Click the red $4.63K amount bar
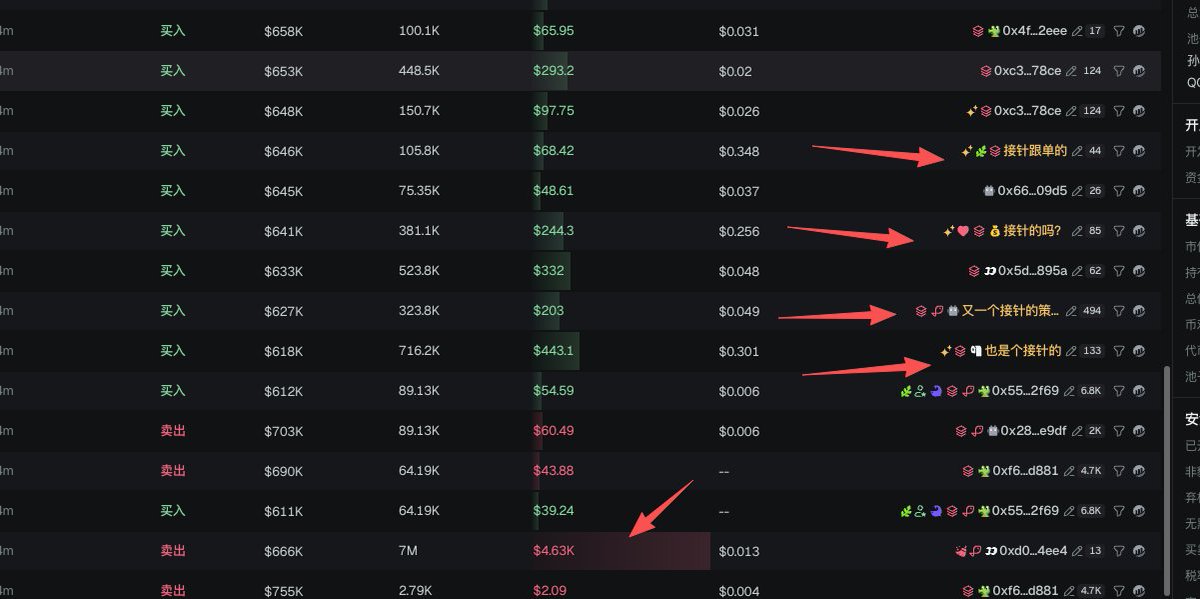This screenshot has height=599, width=1200. pos(621,551)
